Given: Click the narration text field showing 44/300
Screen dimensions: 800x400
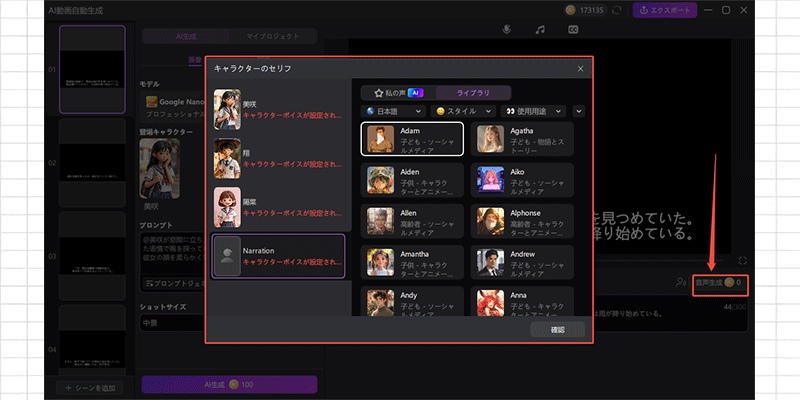Looking at the screenshot, I should click(x=670, y=316).
